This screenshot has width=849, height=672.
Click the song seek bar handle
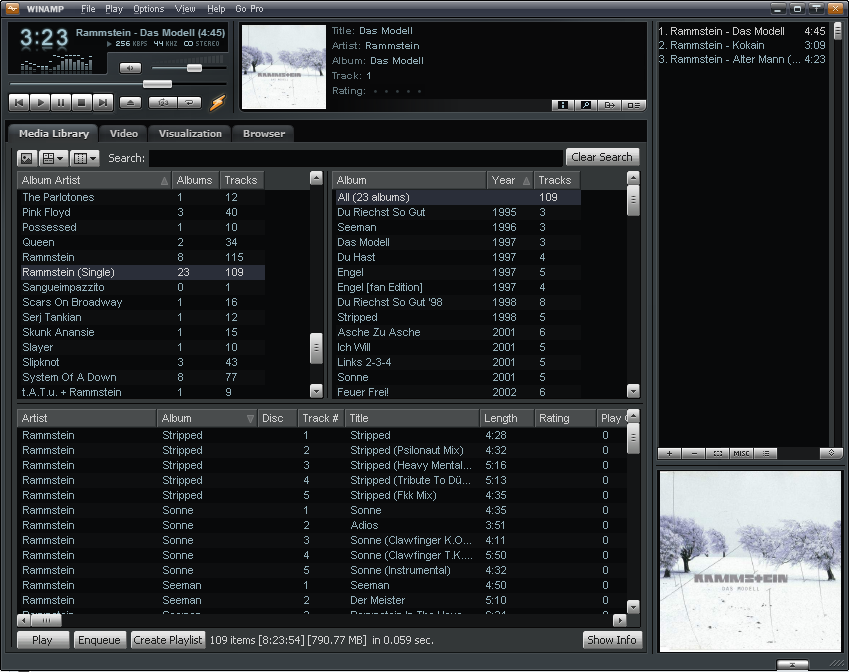click(x=158, y=84)
